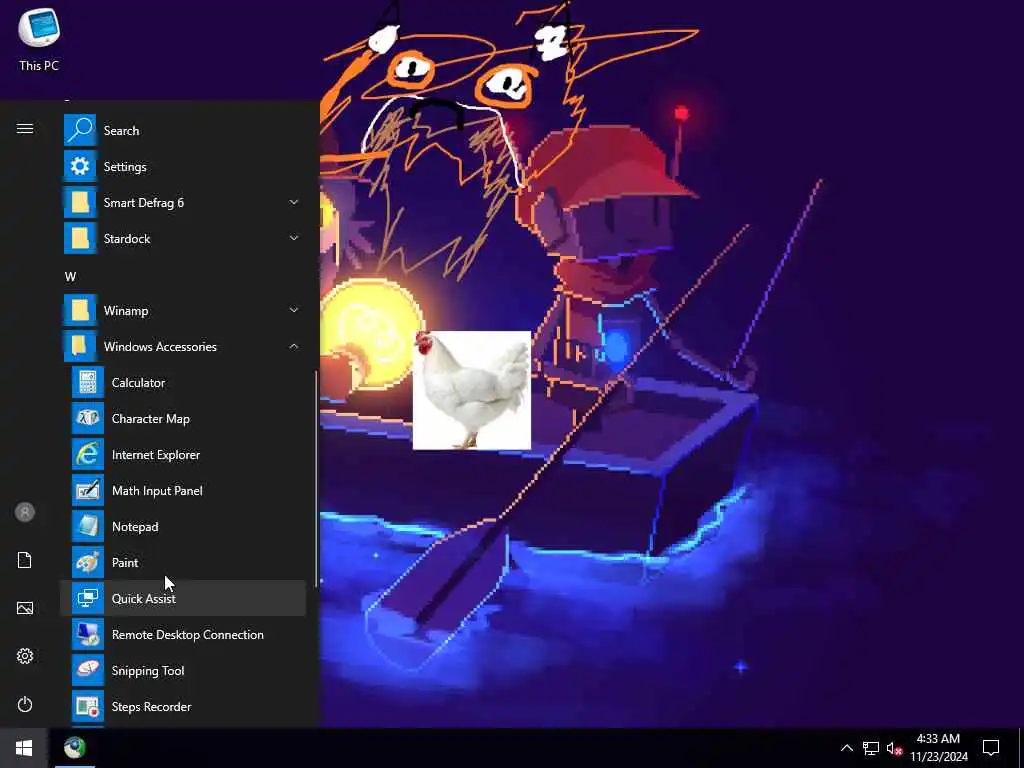
Task: Open the Snipping Tool icon
Action: (x=88, y=671)
